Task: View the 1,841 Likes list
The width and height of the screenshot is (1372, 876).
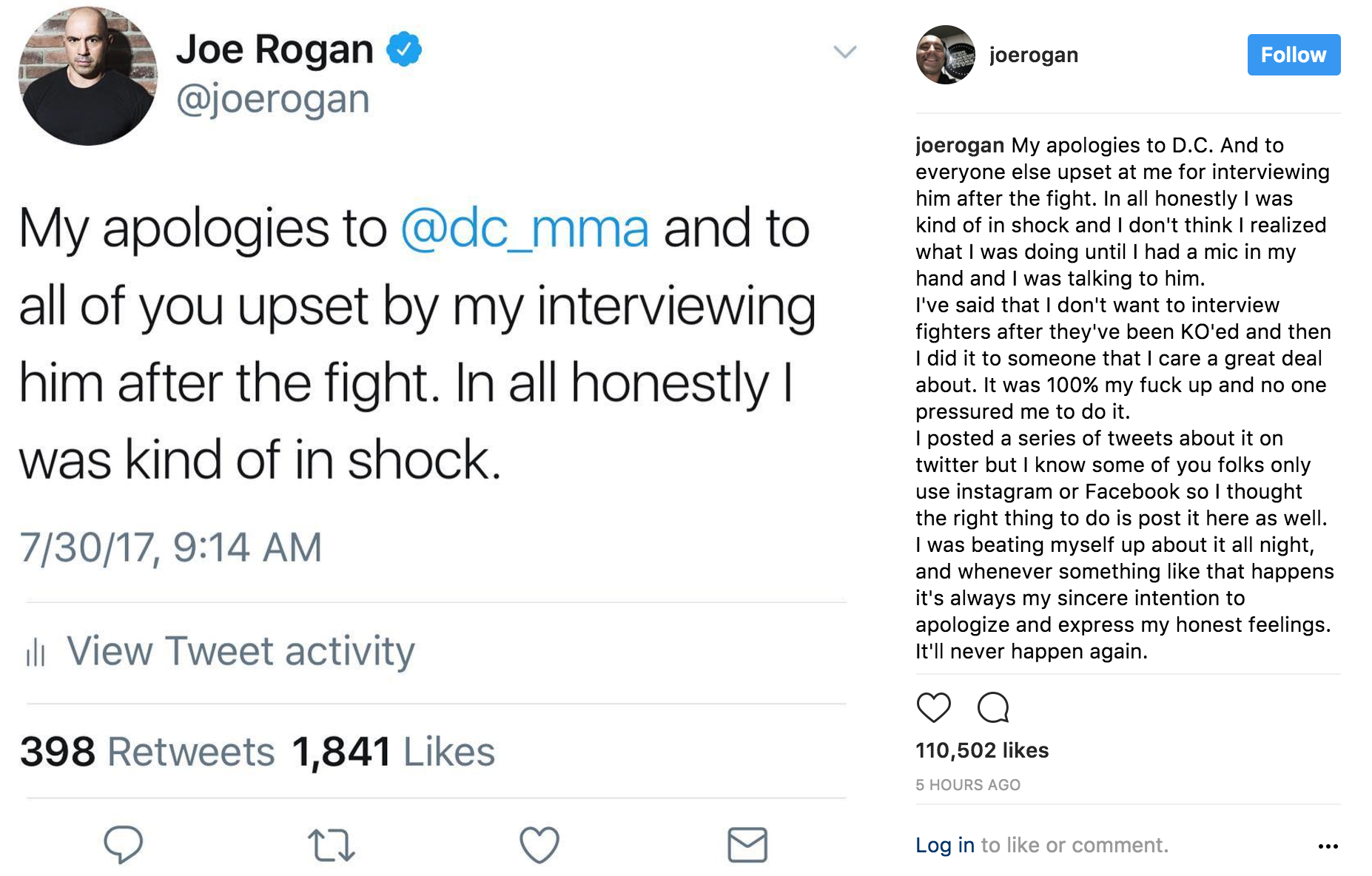Action: [x=393, y=752]
